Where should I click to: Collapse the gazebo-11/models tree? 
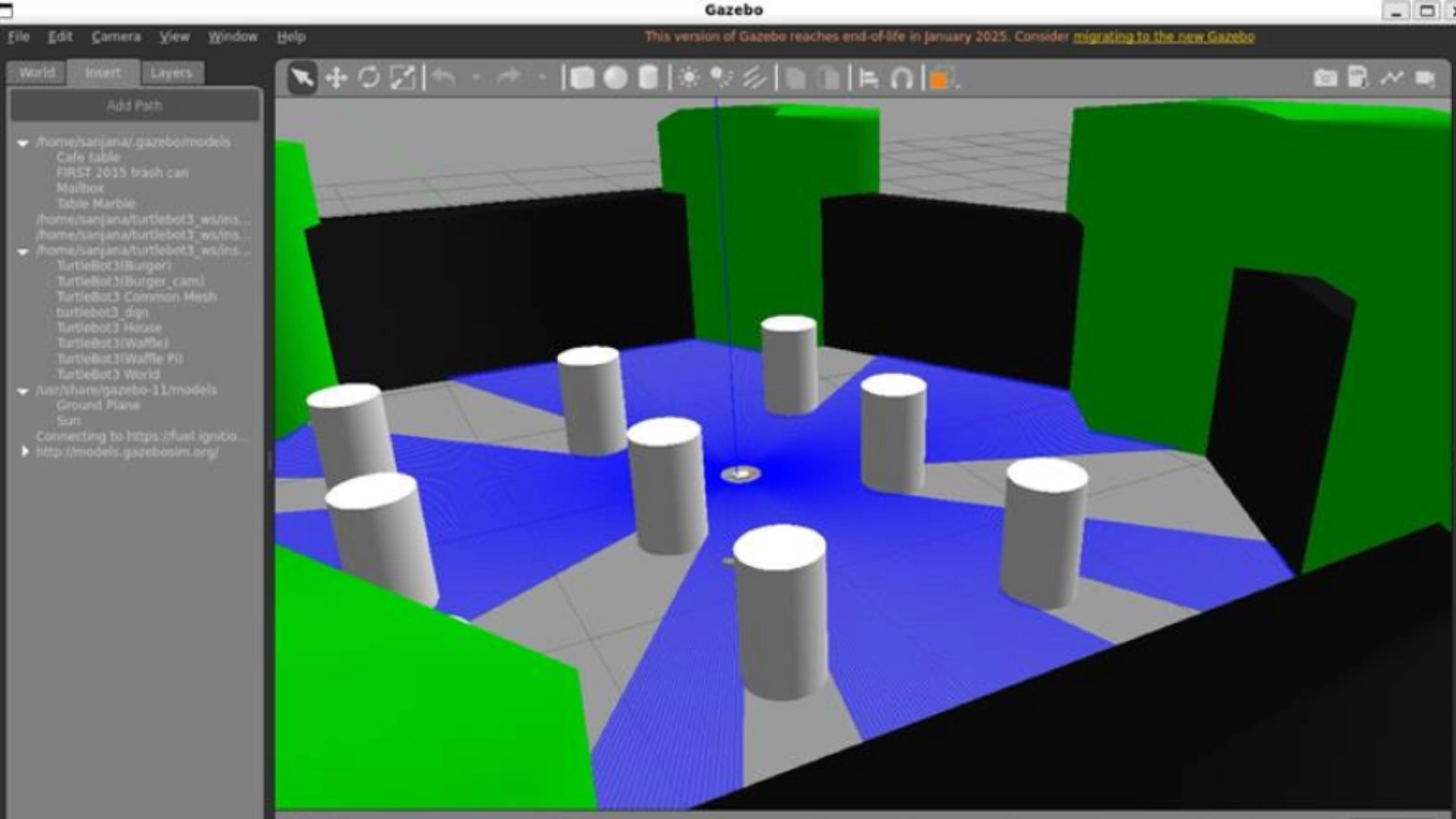tap(23, 391)
